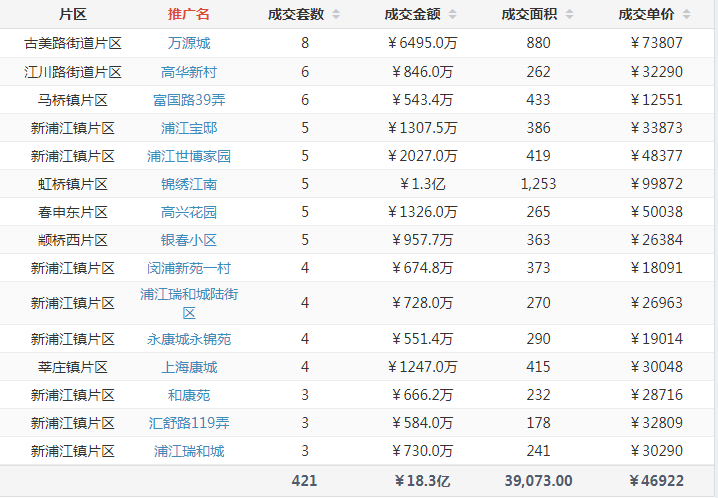Viewport: 718px width, 498px height.
Task: Click the ¥1307.5万 amount cell
Action: [x=422, y=128]
